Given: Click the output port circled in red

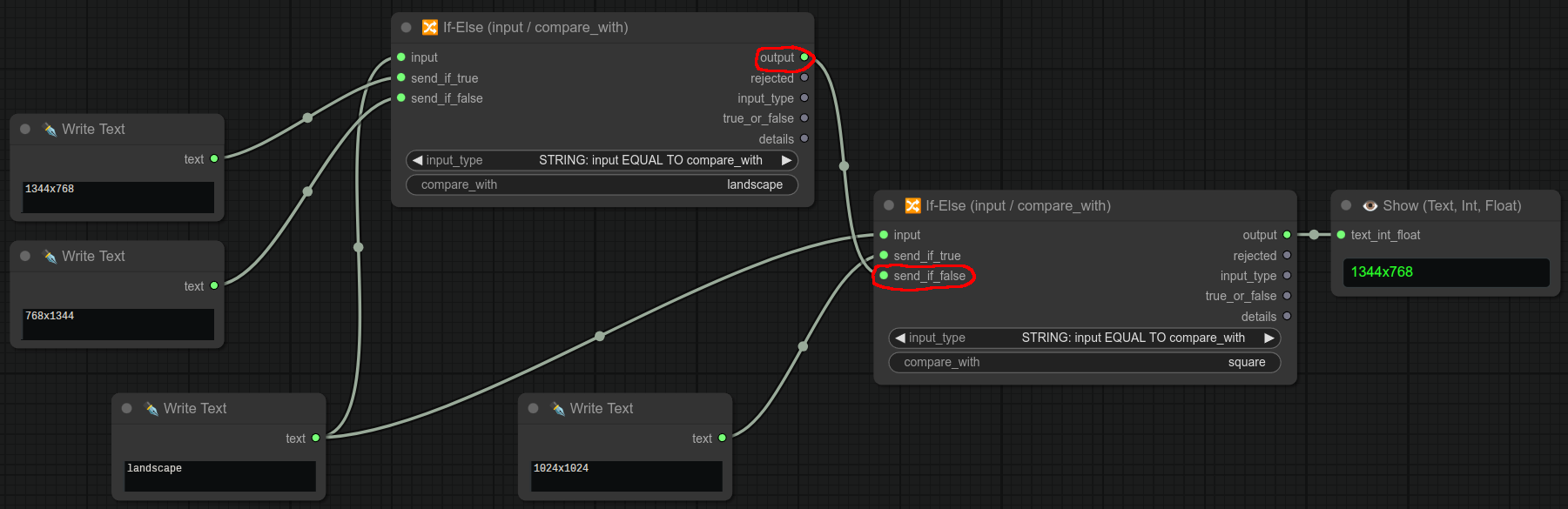Looking at the screenshot, I should coord(804,57).
